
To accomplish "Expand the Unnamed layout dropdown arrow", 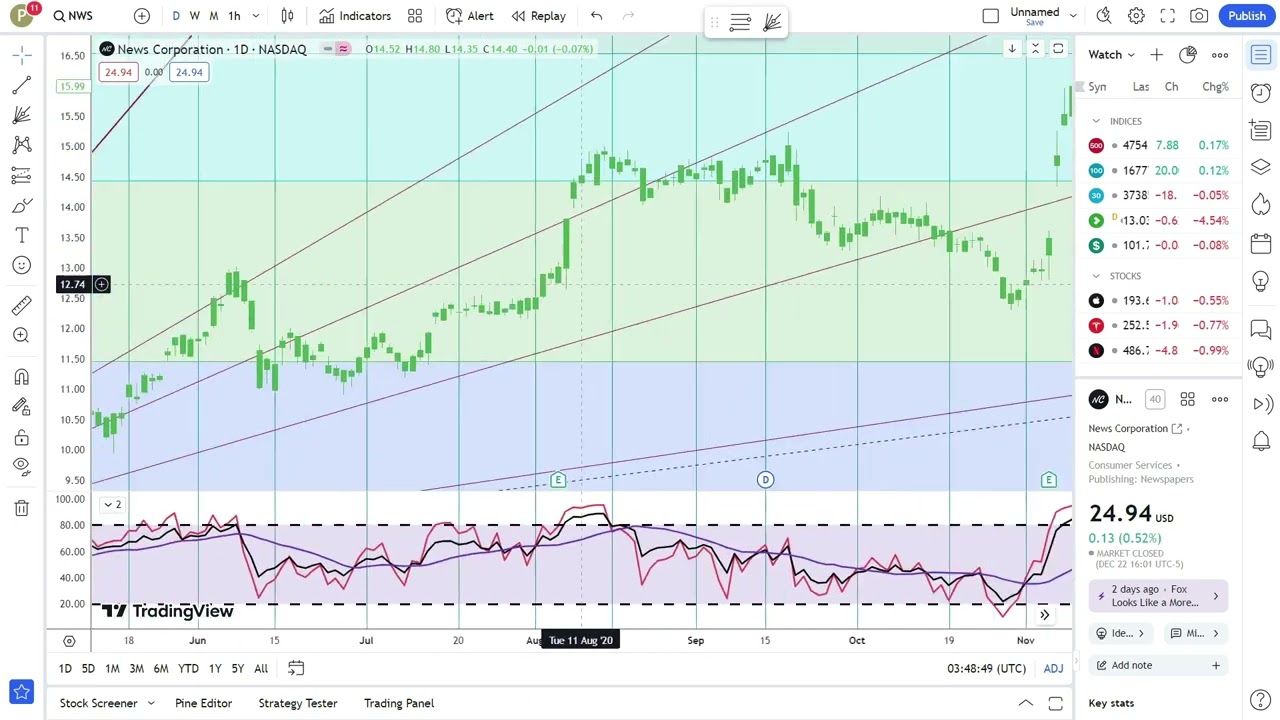I will coord(1073,16).
